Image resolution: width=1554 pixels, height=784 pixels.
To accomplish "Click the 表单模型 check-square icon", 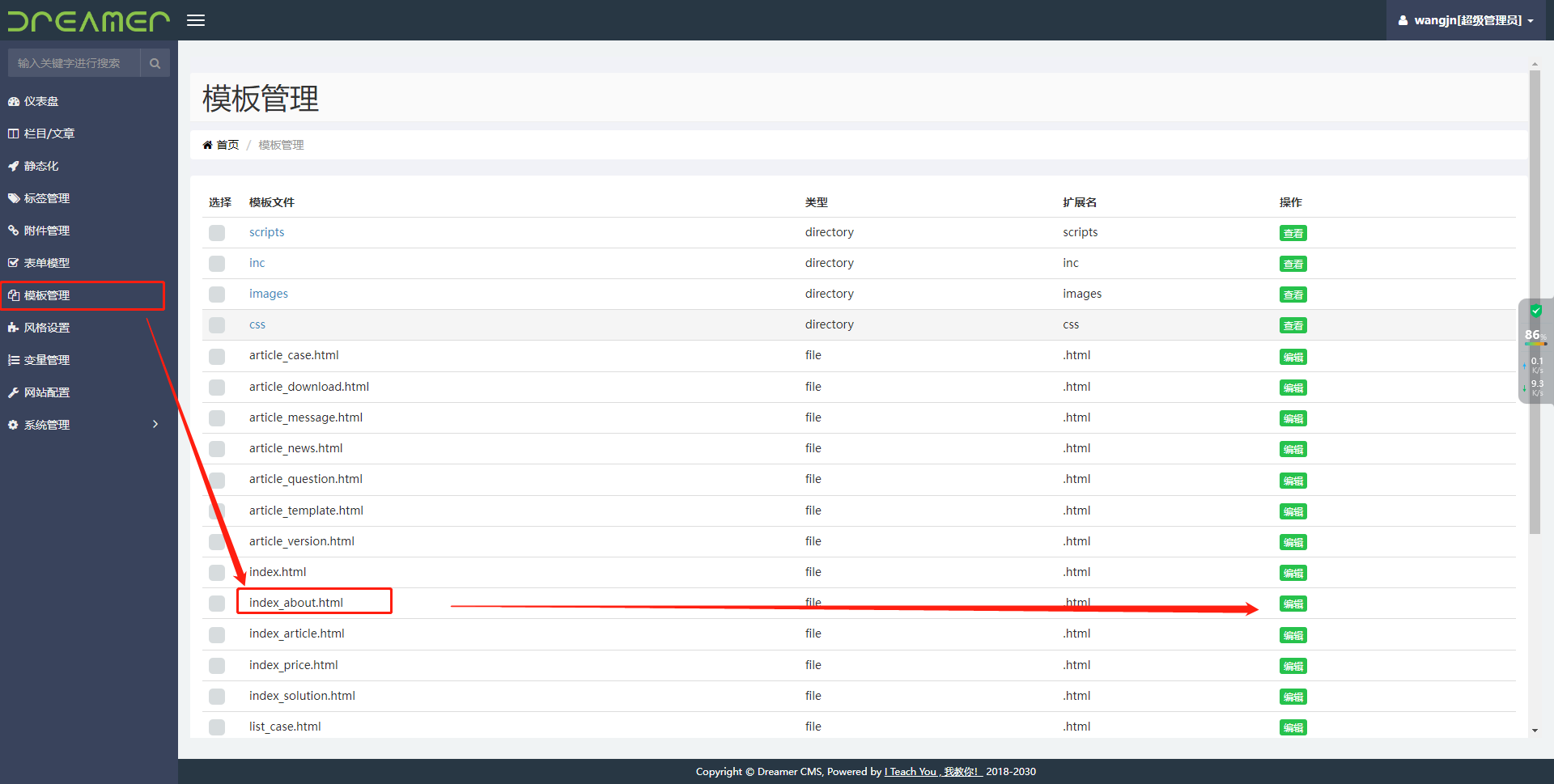I will tap(14, 263).
